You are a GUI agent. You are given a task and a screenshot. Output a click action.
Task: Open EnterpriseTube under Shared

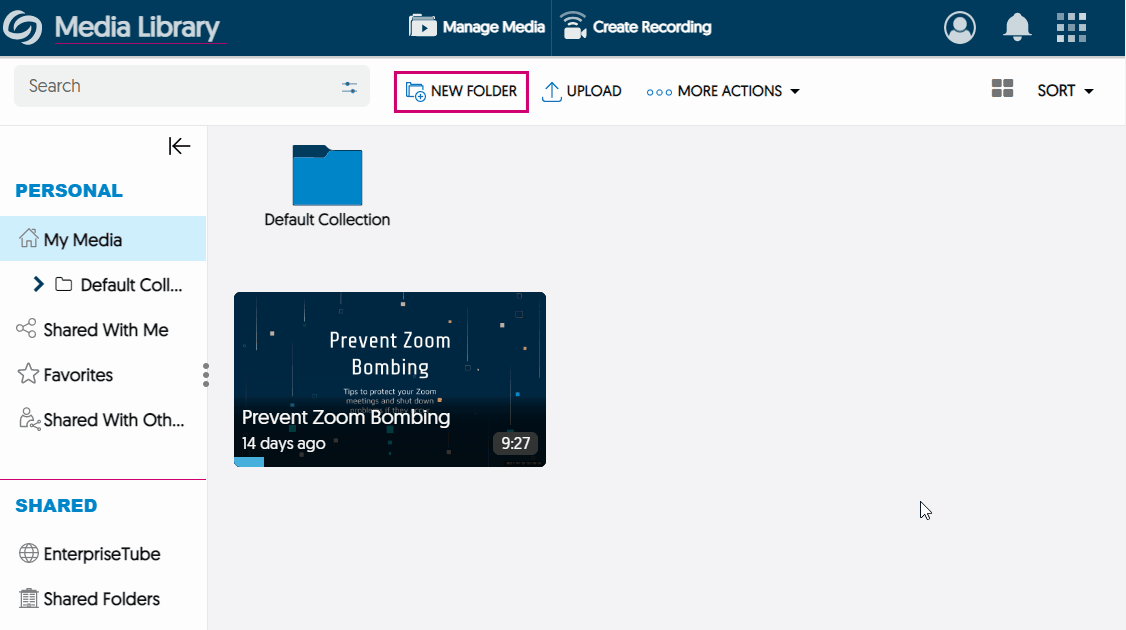click(101, 554)
